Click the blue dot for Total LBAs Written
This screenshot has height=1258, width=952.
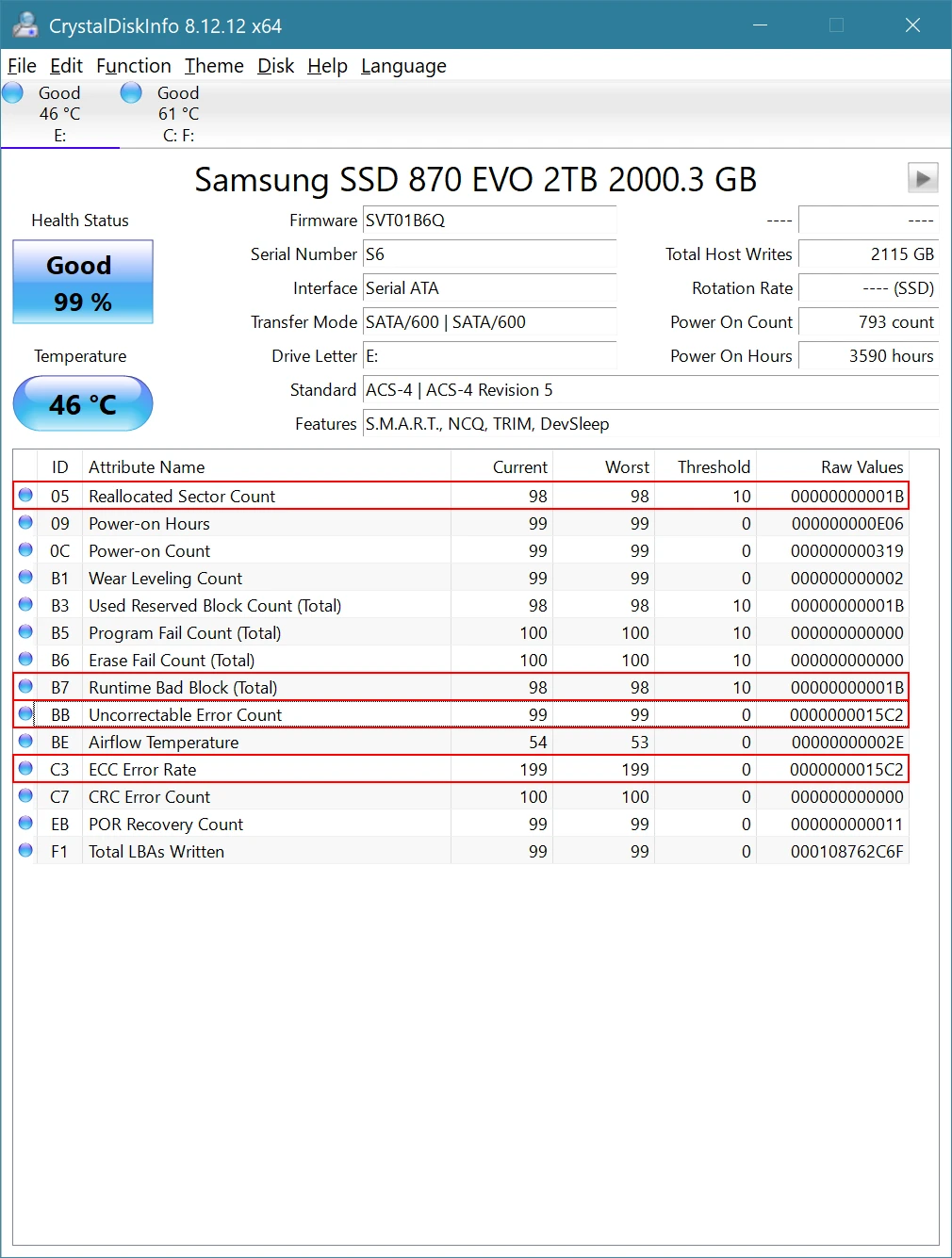(x=25, y=851)
